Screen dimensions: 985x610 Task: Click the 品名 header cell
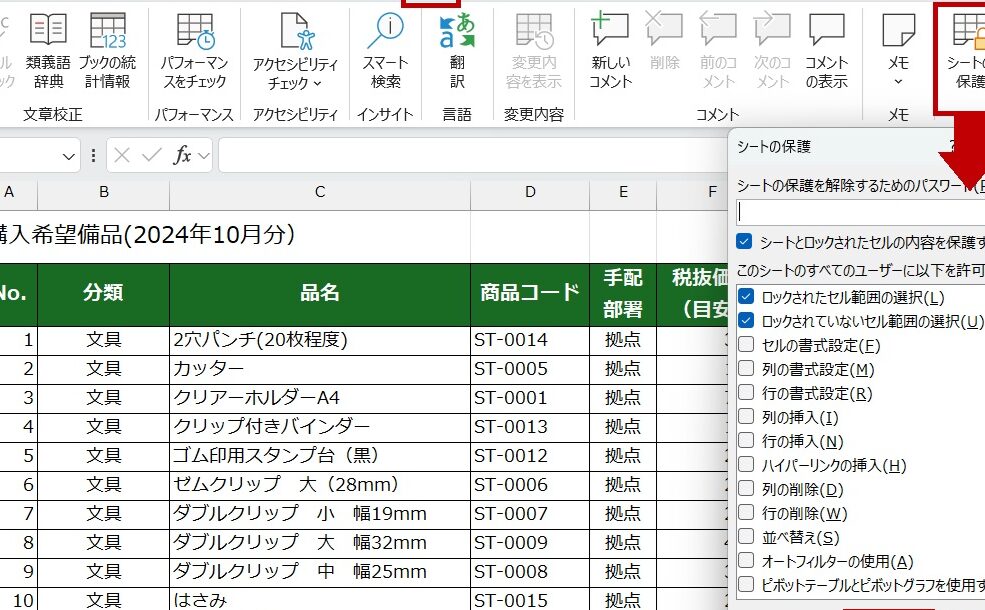pos(320,293)
